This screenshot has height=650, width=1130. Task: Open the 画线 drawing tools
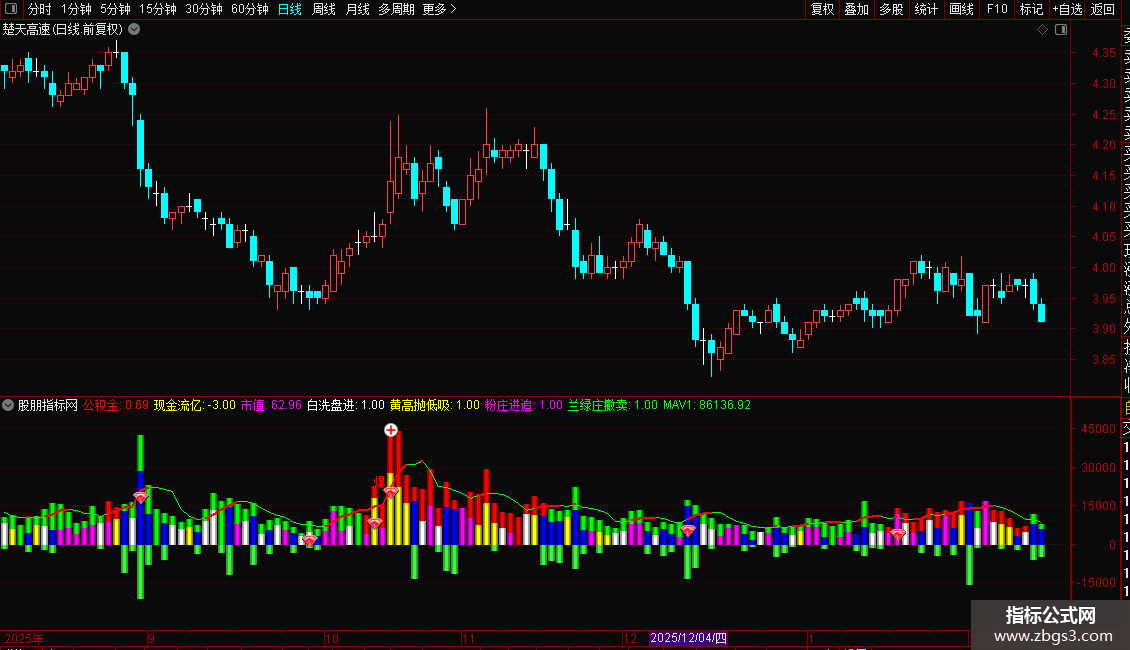coord(961,9)
